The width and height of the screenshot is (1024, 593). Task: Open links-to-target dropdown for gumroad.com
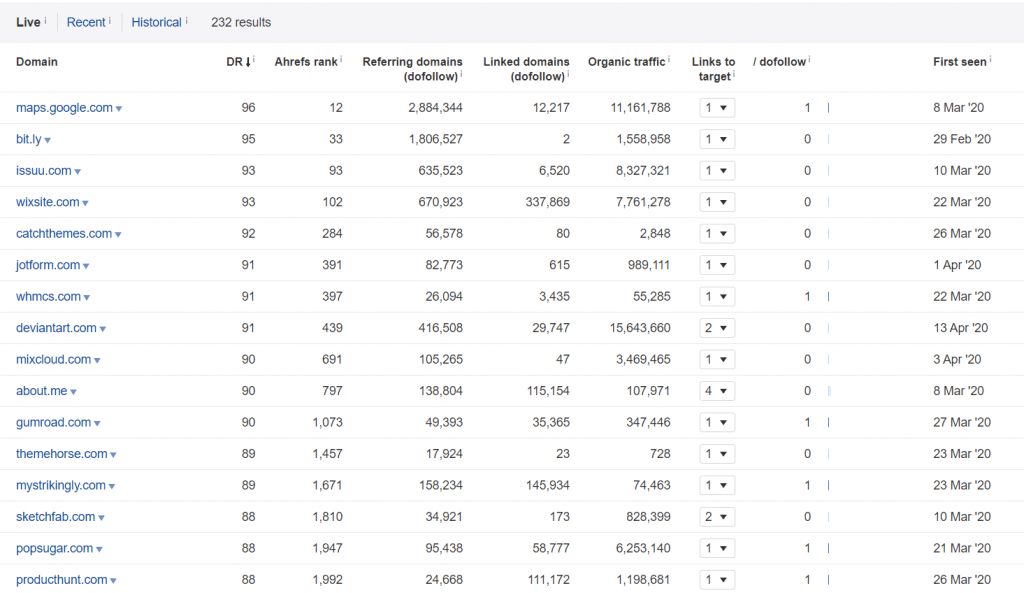coord(717,422)
